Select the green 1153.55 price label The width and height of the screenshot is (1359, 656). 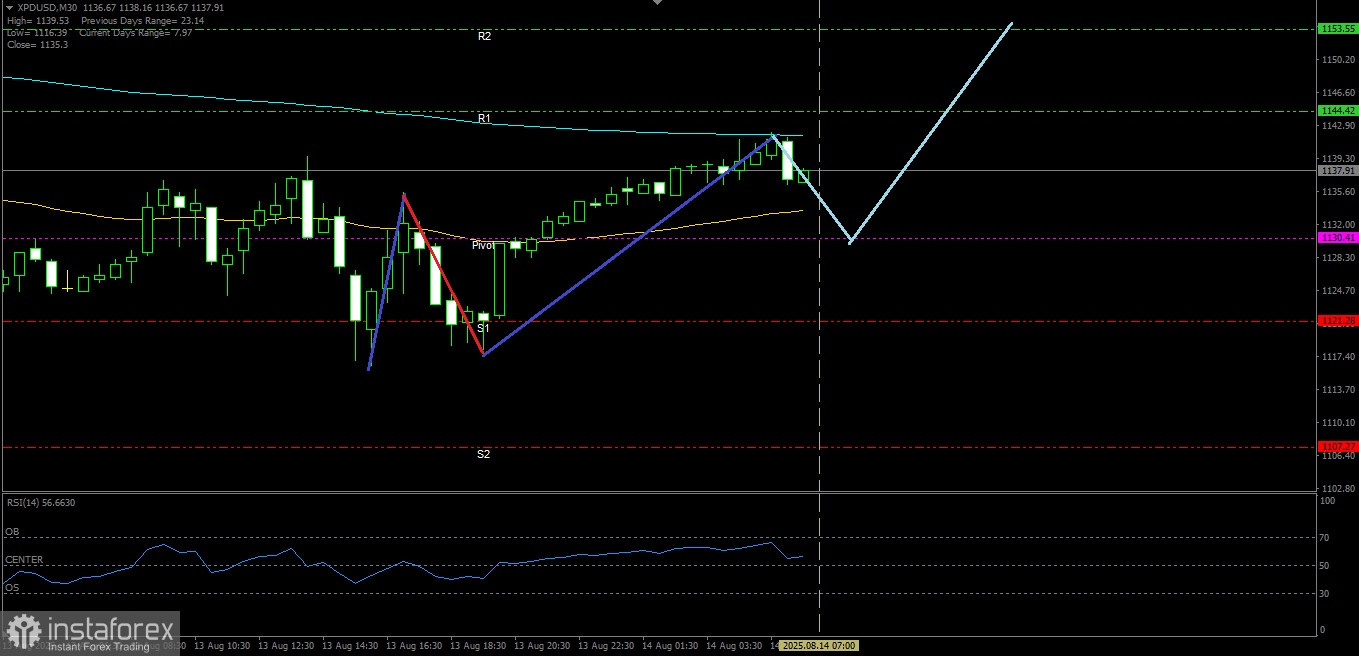click(1337, 29)
